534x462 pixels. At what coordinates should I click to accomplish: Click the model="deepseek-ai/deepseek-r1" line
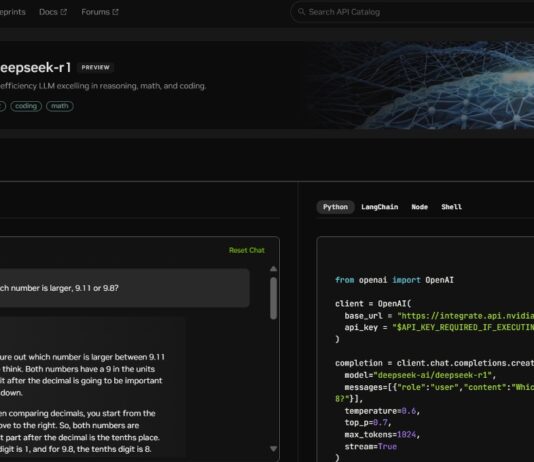click(420, 375)
